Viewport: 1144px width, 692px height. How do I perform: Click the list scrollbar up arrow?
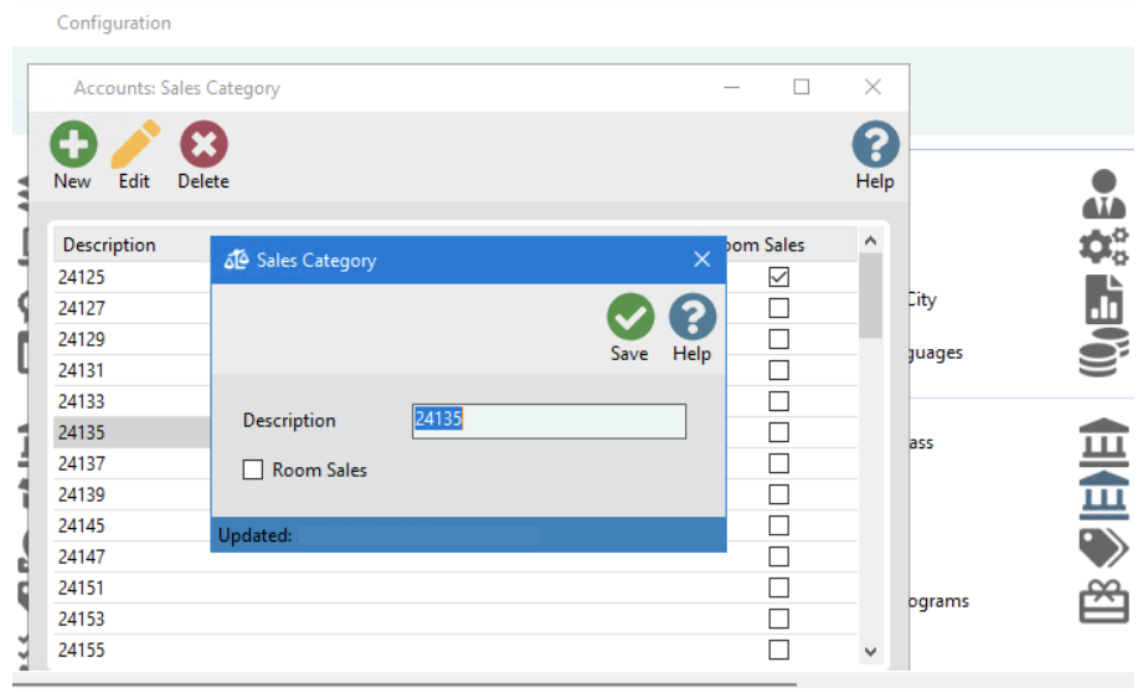coord(869,243)
